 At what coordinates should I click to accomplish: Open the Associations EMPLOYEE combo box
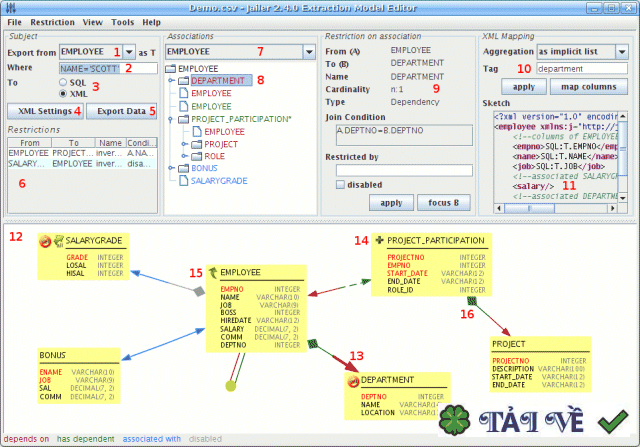click(309, 52)
